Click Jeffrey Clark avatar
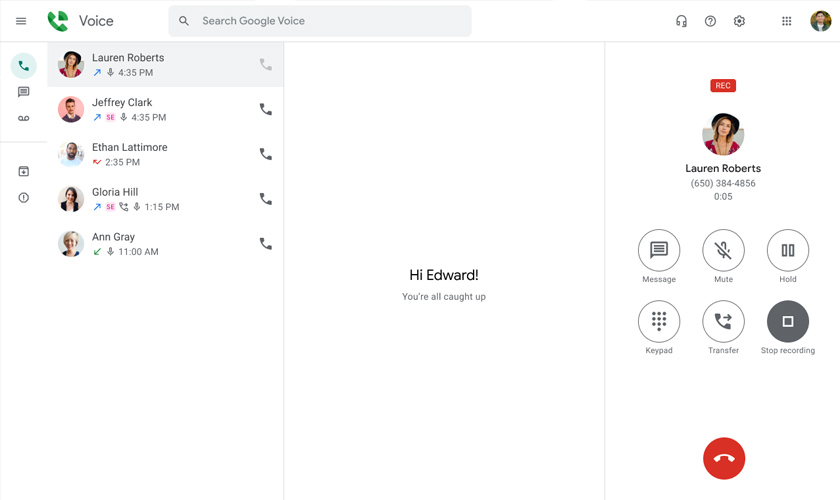This screenshot has height=500, width=840. coord(71,109)
